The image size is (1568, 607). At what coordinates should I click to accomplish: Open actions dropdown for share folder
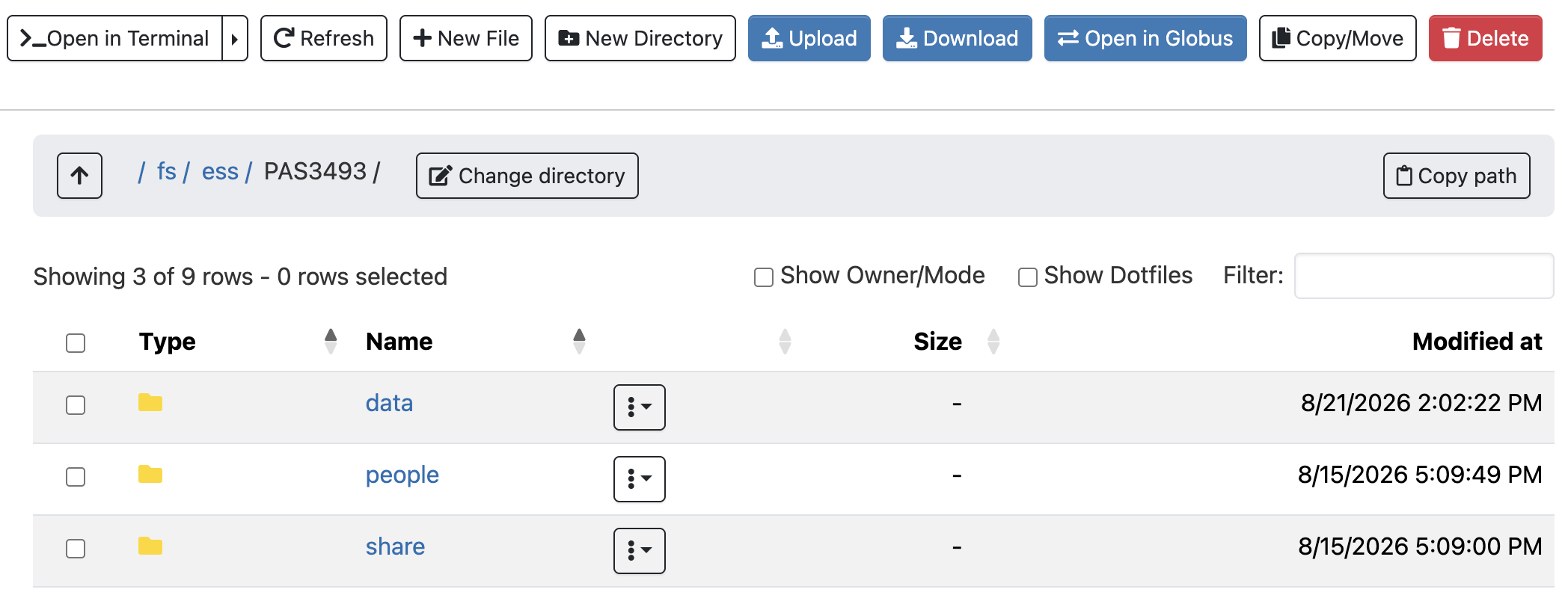(640, 551)
